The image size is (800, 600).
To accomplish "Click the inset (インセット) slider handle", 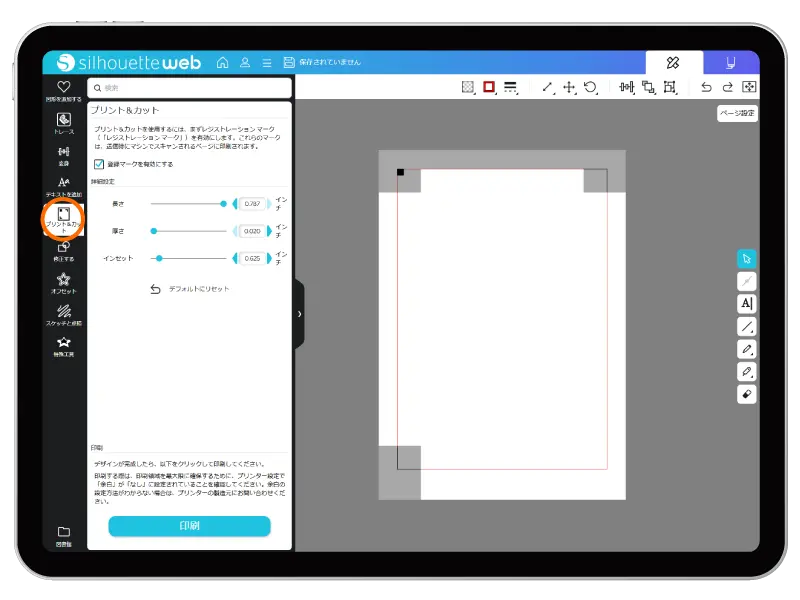I will [x=159, y=258].
